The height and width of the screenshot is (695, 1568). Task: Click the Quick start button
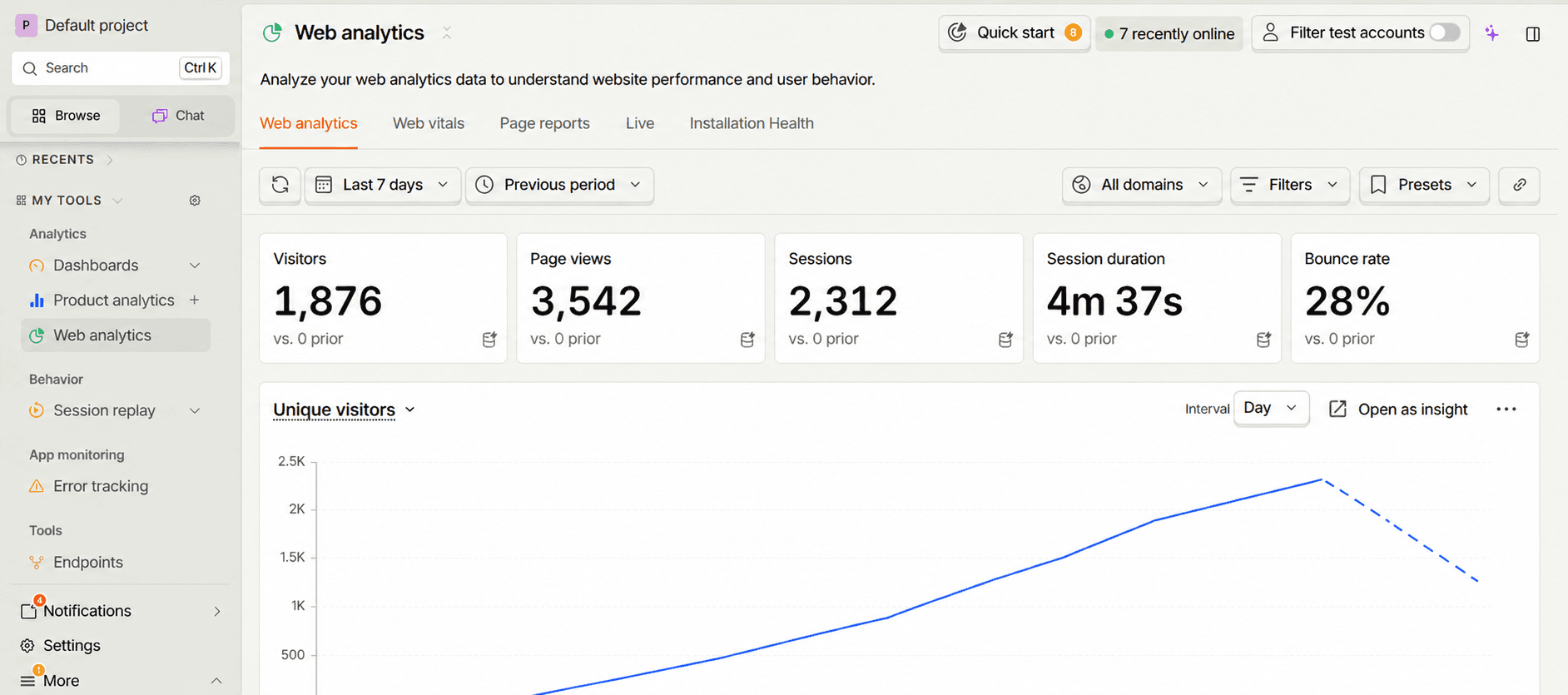click(x=1015, y=33)
